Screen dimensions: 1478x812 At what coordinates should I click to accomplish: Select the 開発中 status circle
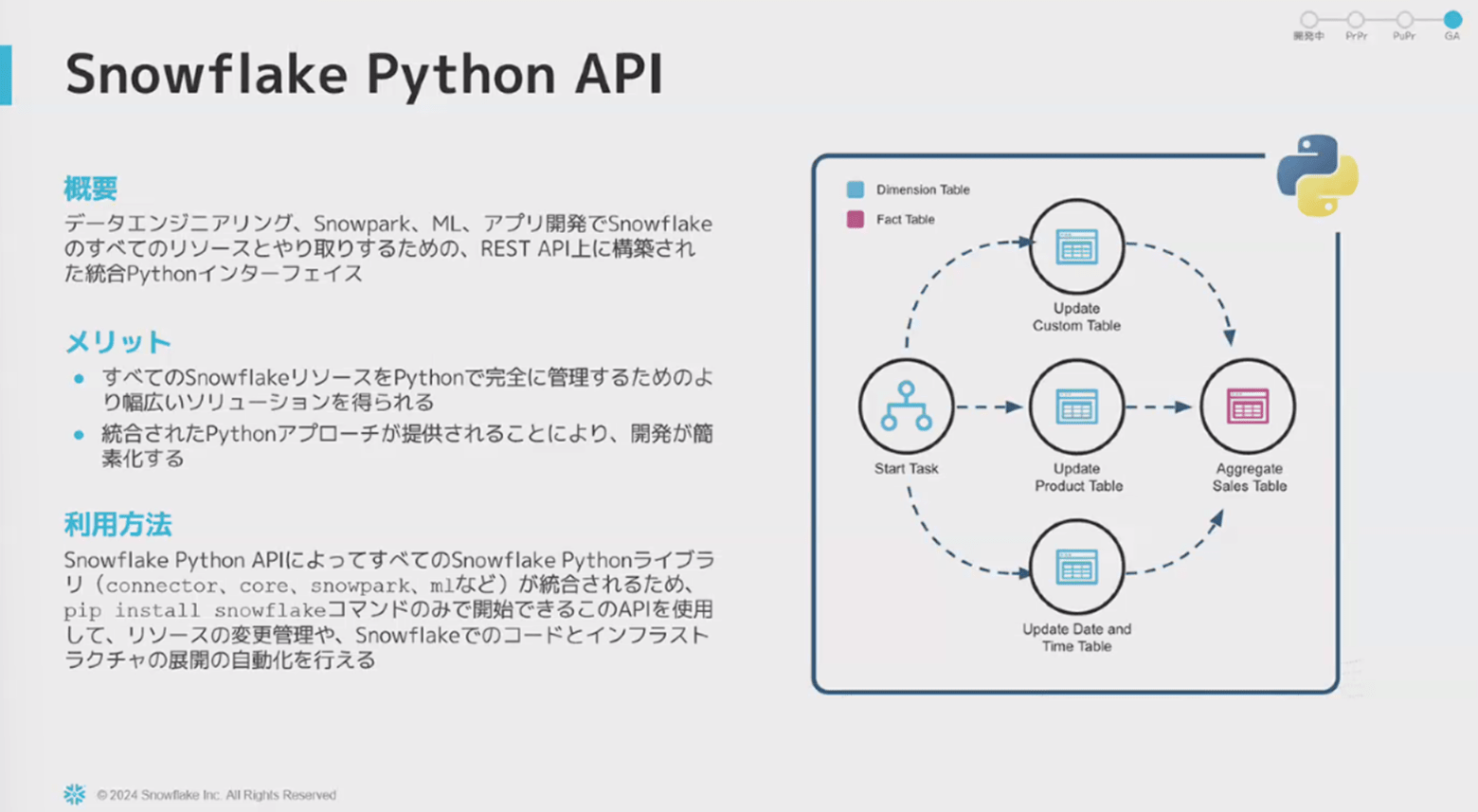1308,19
